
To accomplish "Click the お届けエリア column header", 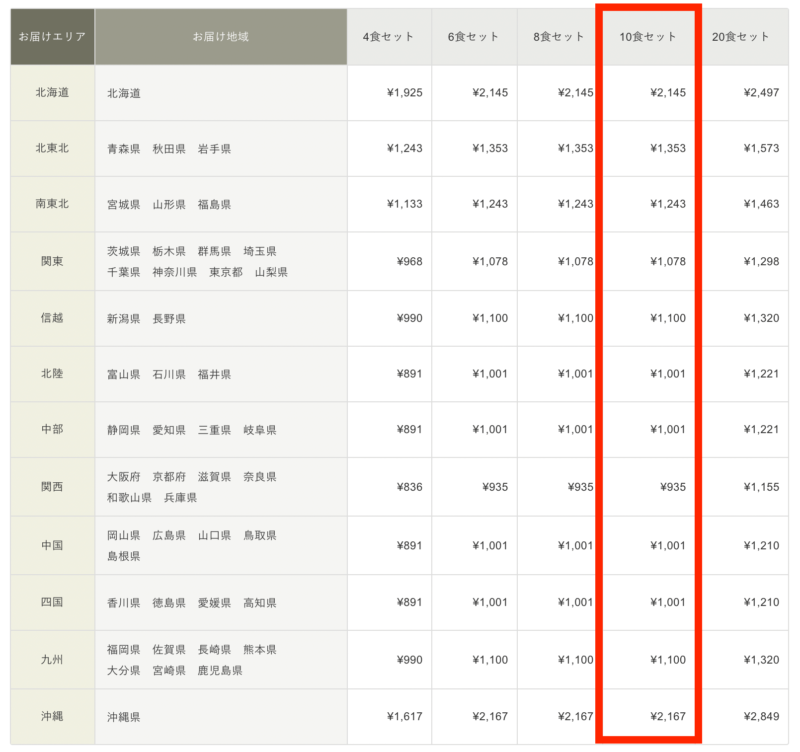I will coord(52,37).
